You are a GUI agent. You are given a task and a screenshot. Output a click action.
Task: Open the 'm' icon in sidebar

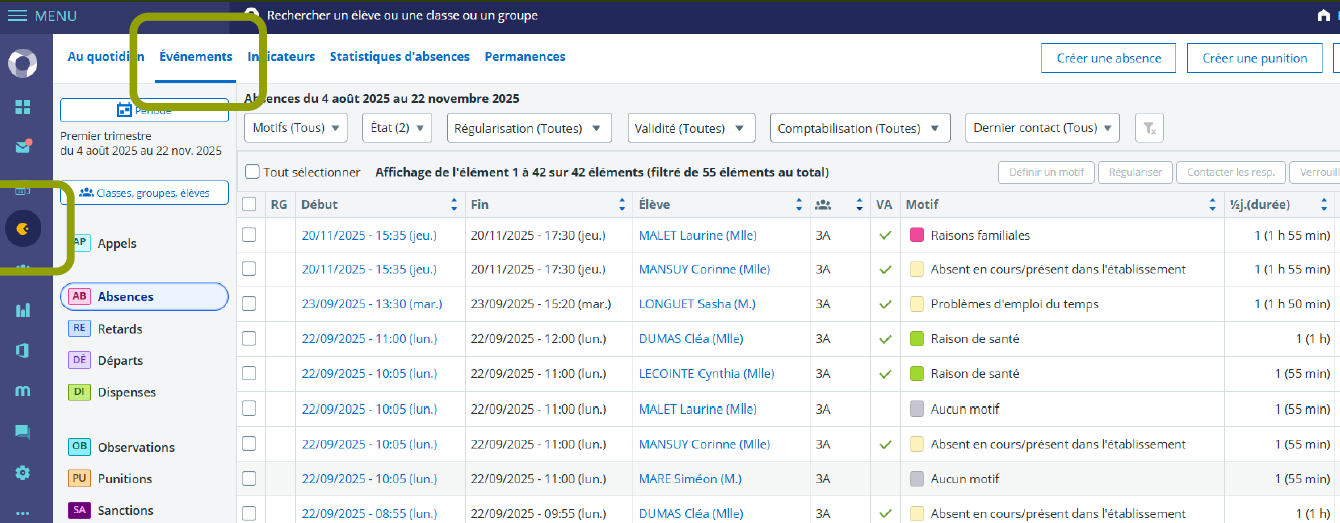click(x=22, y=391)
